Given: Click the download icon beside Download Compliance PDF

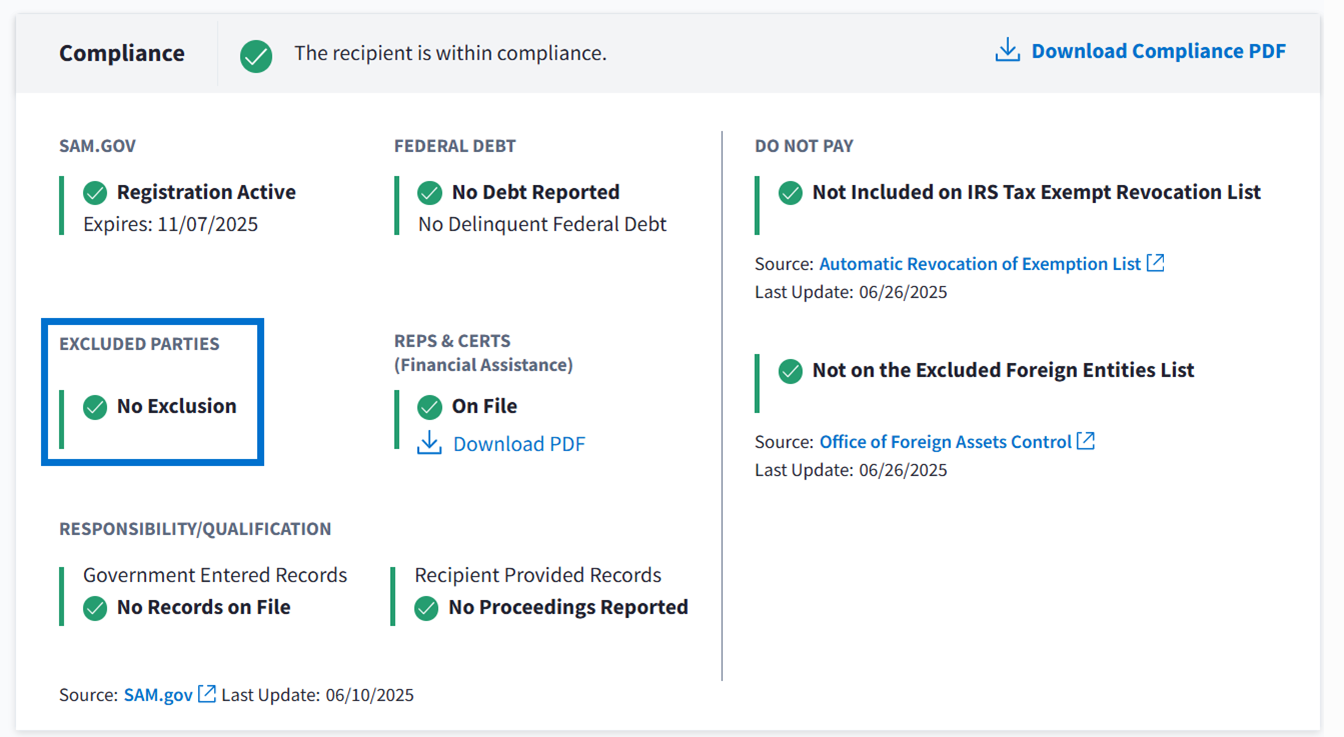Looking at the screenshot, I should tap(1007, 51).
